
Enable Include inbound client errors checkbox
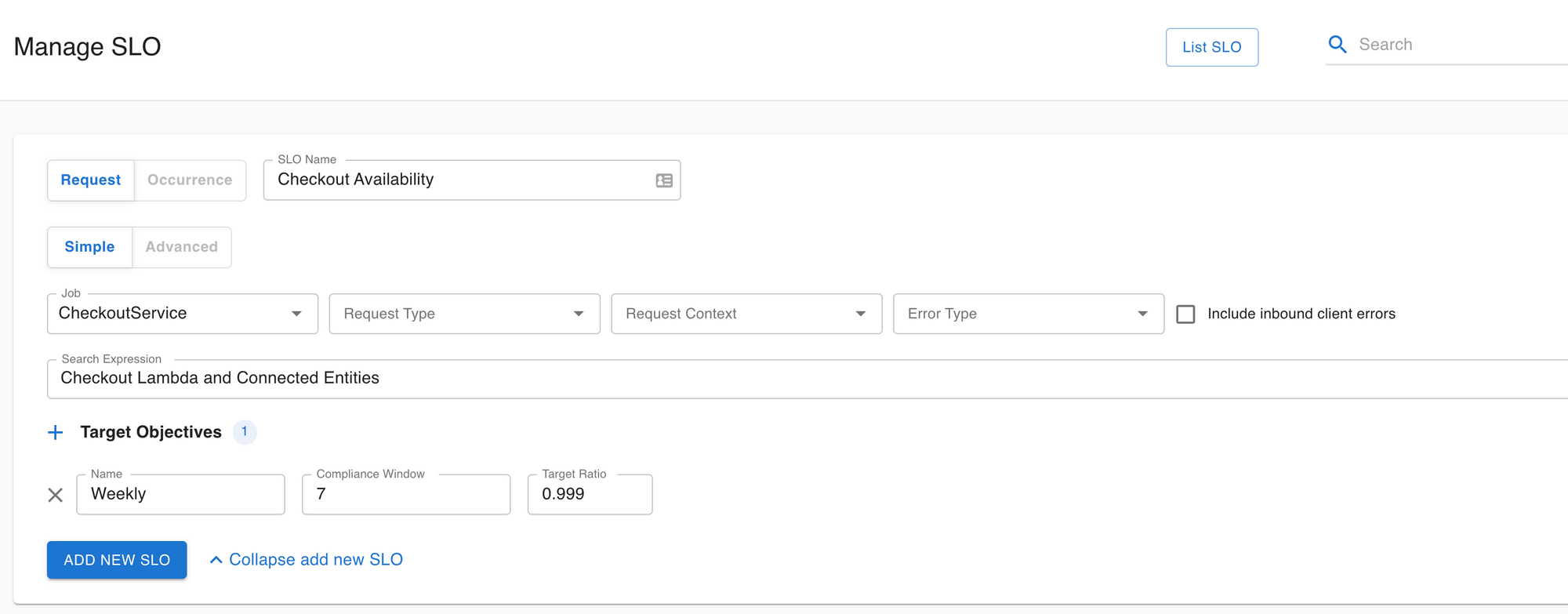(1185, 314)
